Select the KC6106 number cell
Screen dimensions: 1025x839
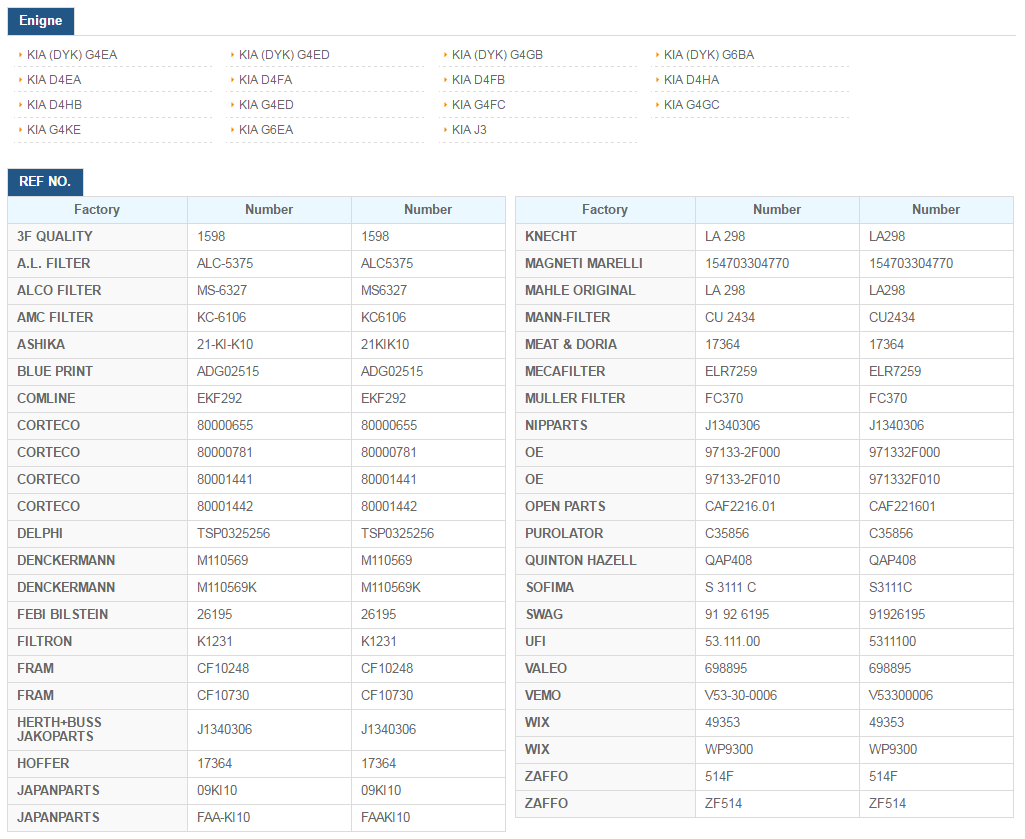tap(428, 318)
